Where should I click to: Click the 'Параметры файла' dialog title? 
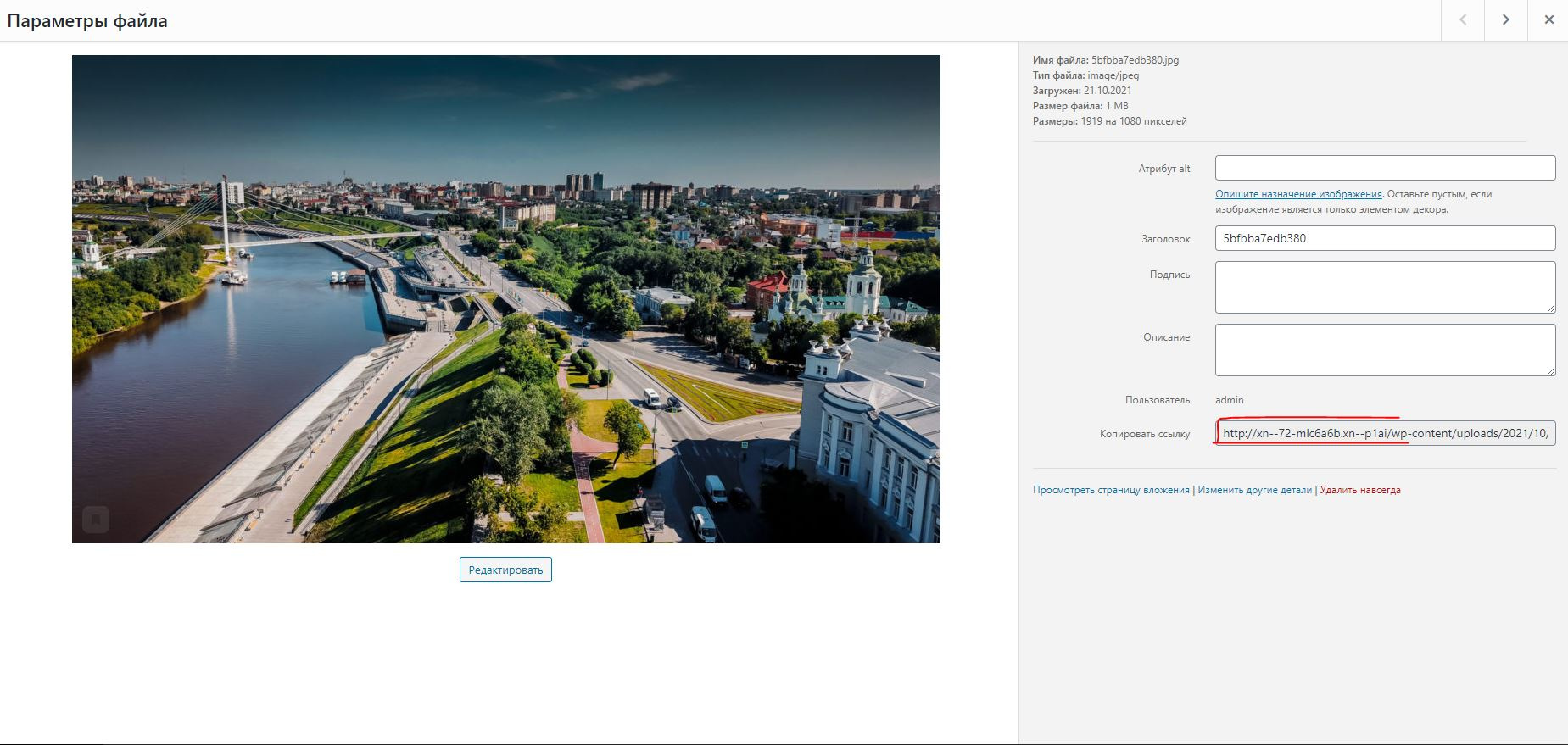click(x=87, y=21)
